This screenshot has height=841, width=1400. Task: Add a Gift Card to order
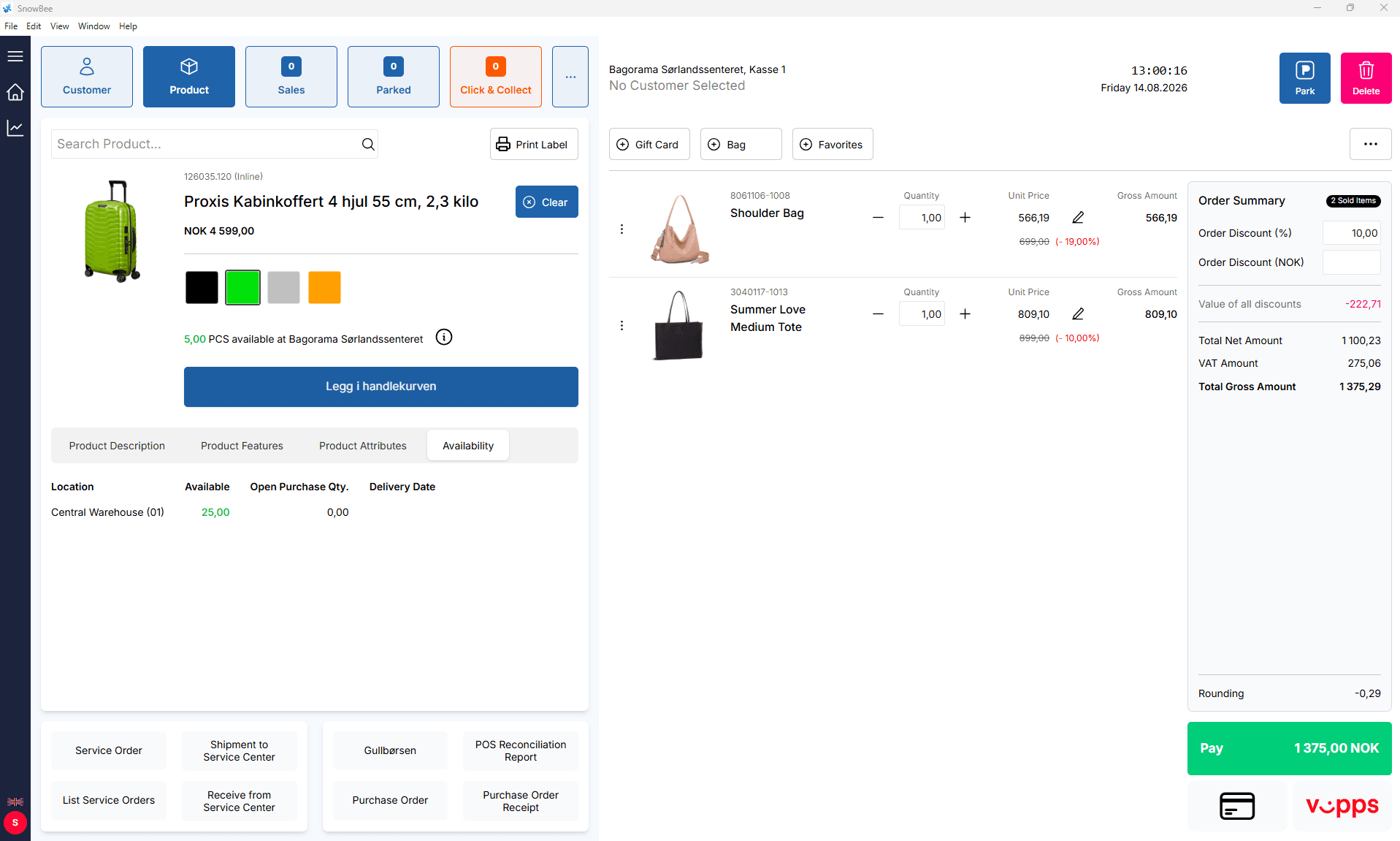[x=649, y=144]
